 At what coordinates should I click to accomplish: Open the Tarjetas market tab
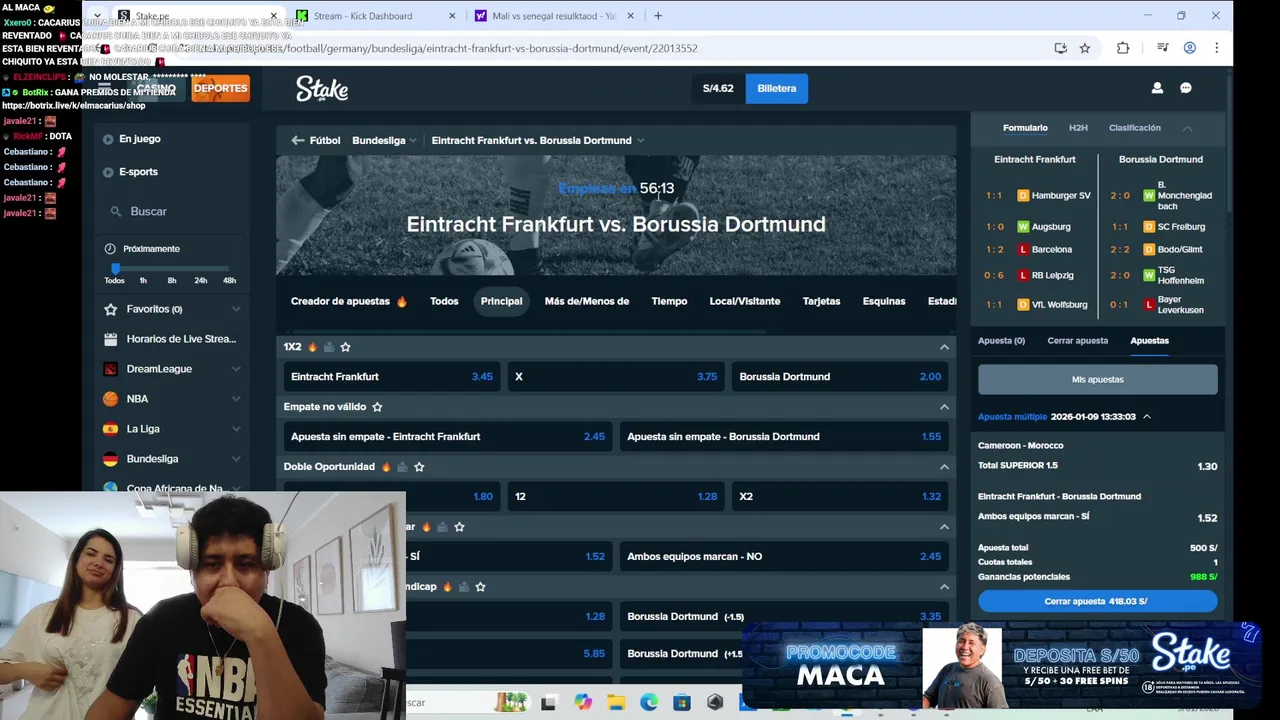[x=821, y=301]
